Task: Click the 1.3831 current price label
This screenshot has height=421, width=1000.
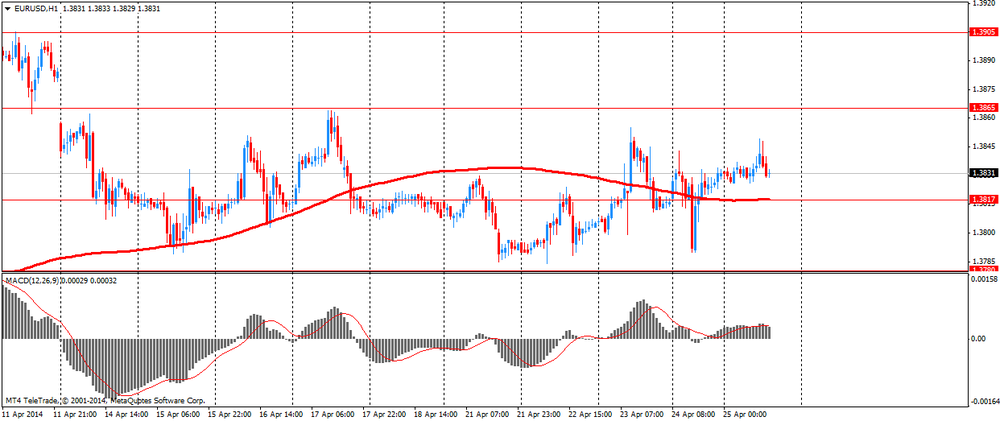Action: coord(983,173)
